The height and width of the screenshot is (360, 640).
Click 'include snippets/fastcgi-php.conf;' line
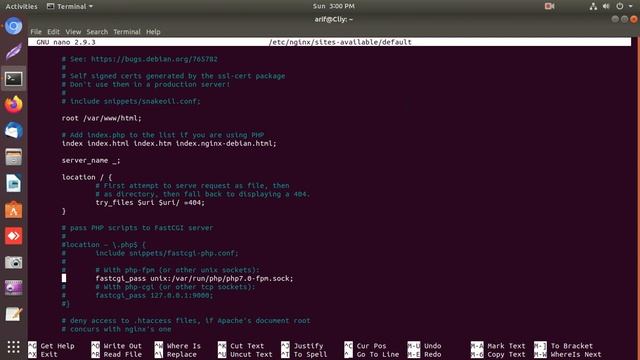pos(167,253)
